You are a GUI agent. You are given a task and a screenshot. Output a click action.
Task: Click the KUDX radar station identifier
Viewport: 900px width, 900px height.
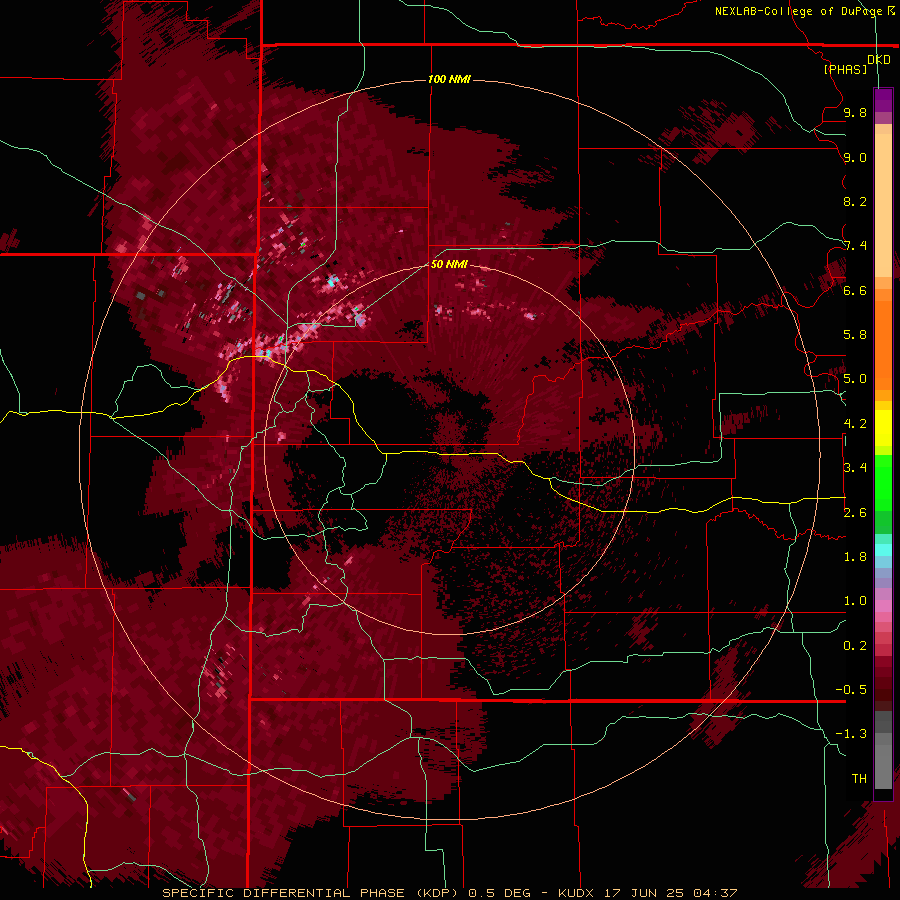pyautogui.click(x=576, y=893)
